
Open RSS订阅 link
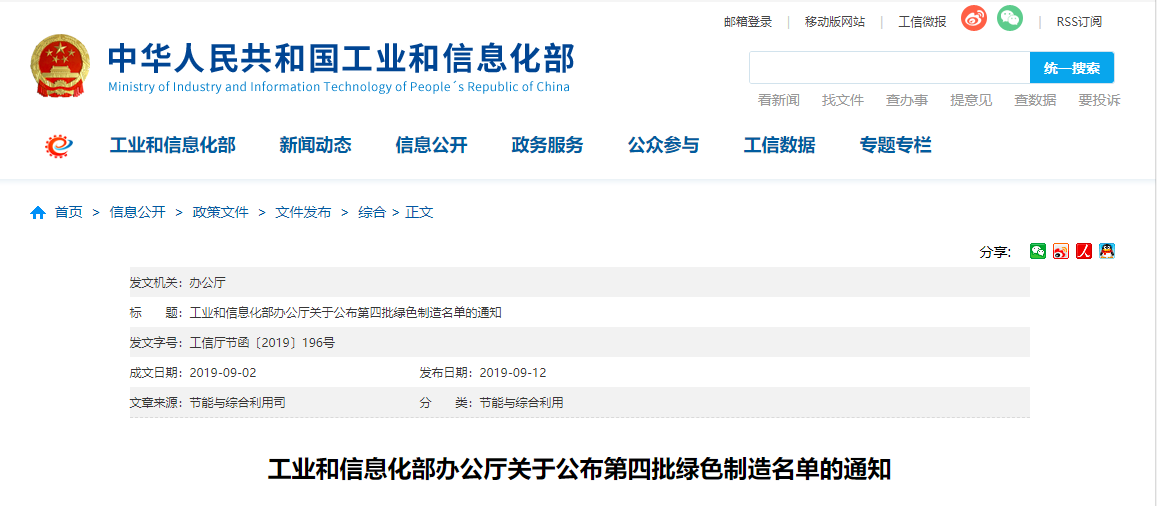click(x=1079, y=21)
